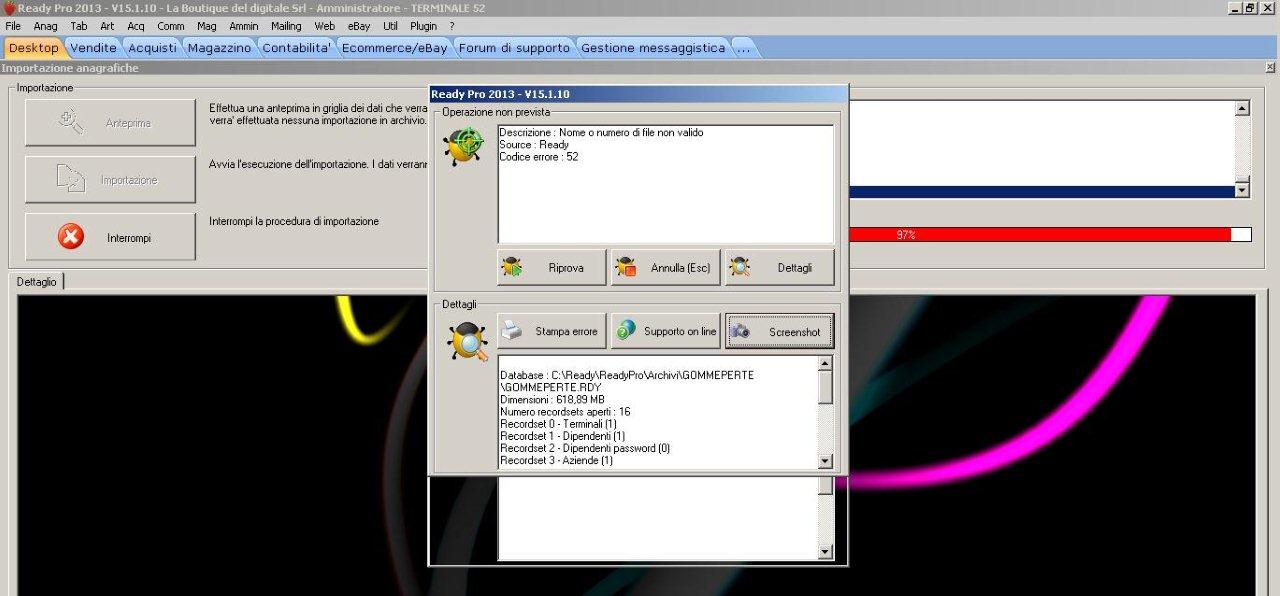Image resolution: width=1280 pixels, height=596 pixels.
Task: Click 'Dimensioni : 618,89 MB' text
Action: point(552,399)
